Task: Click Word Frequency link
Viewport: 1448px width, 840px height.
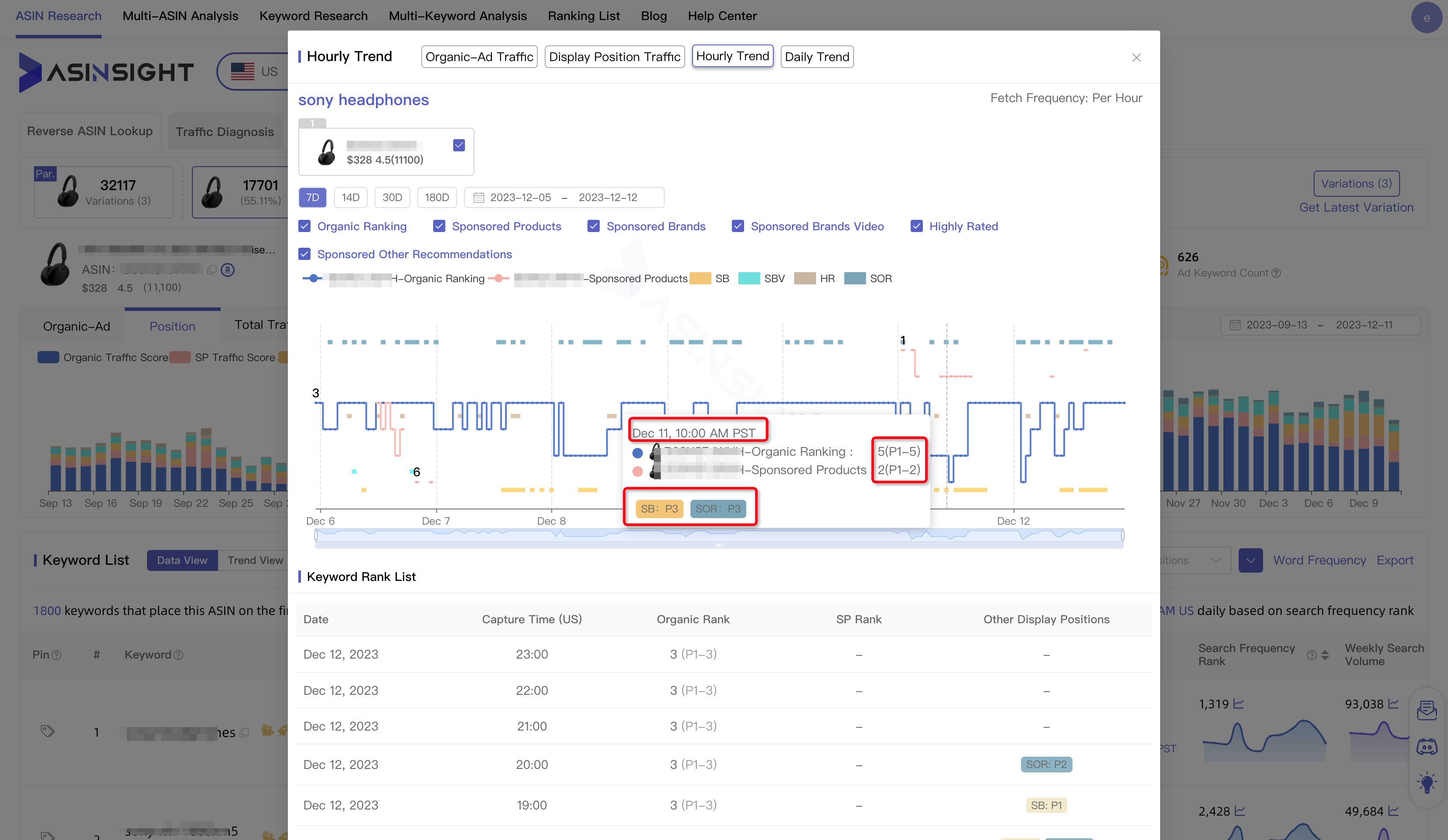Action: tap(1319, 560)
